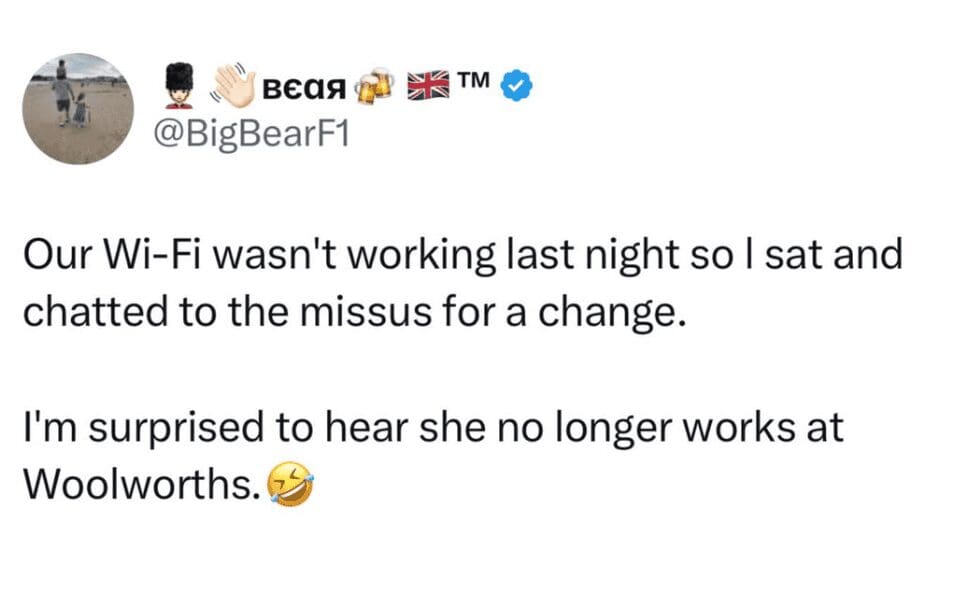Open the @BigBearF1 handle link
966x598 pixels.
coord(247,134)
